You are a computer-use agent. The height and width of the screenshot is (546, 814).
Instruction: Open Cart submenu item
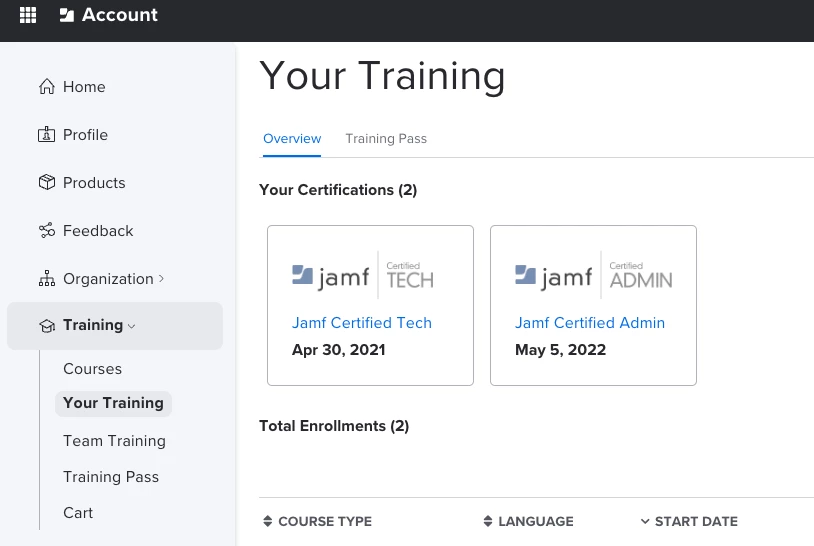tap(78, 513)
